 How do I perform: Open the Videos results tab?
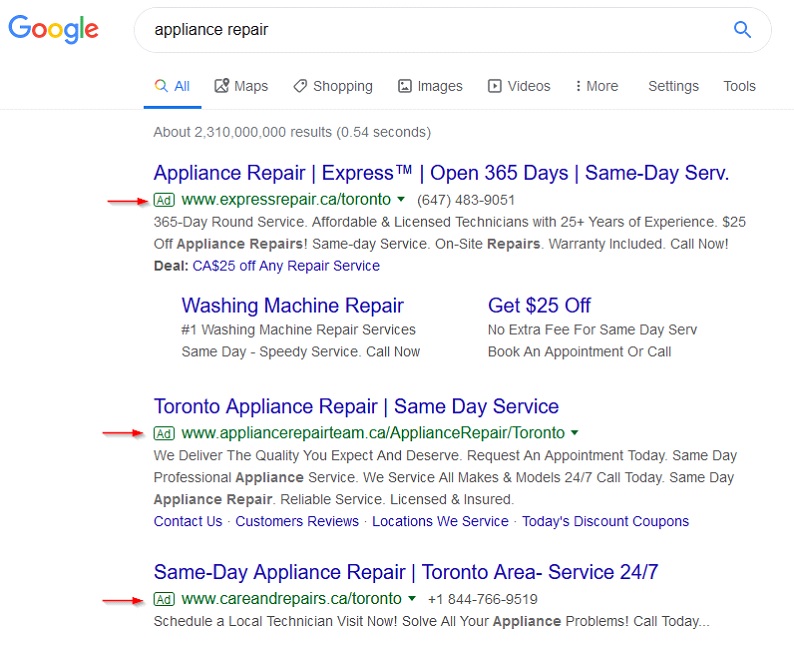[x=519, y=86]
